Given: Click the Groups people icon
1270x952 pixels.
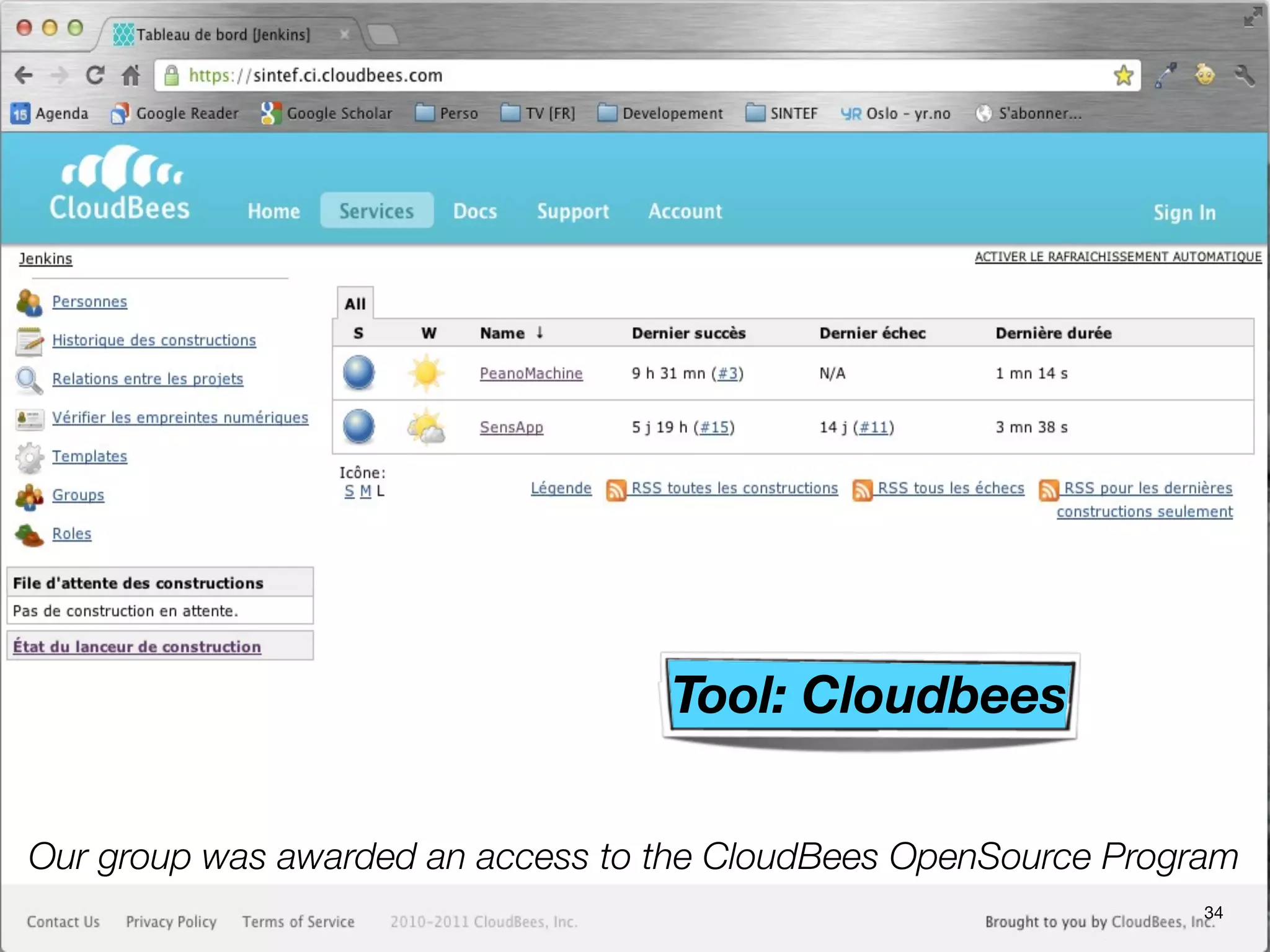Looking at the screenshot, I should click(x=29, y=496).
